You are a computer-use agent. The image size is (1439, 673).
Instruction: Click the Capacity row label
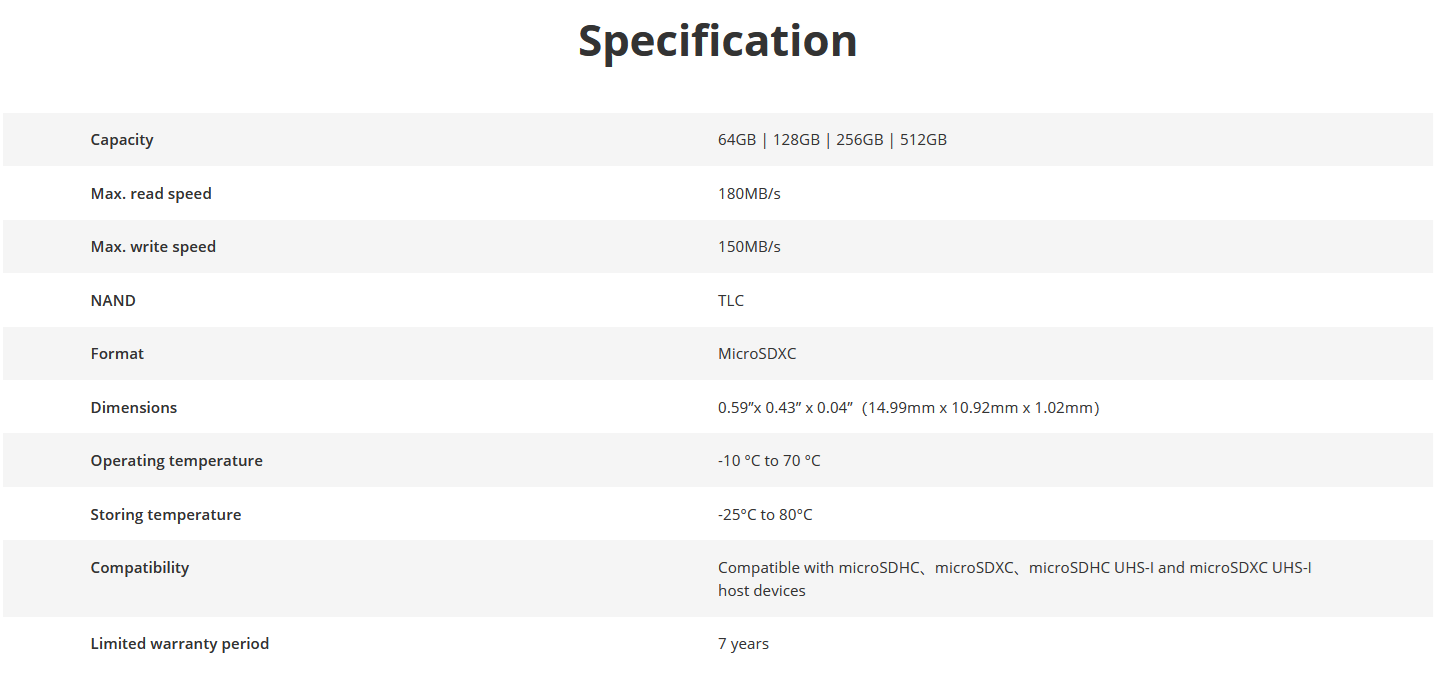coord(122,140)
